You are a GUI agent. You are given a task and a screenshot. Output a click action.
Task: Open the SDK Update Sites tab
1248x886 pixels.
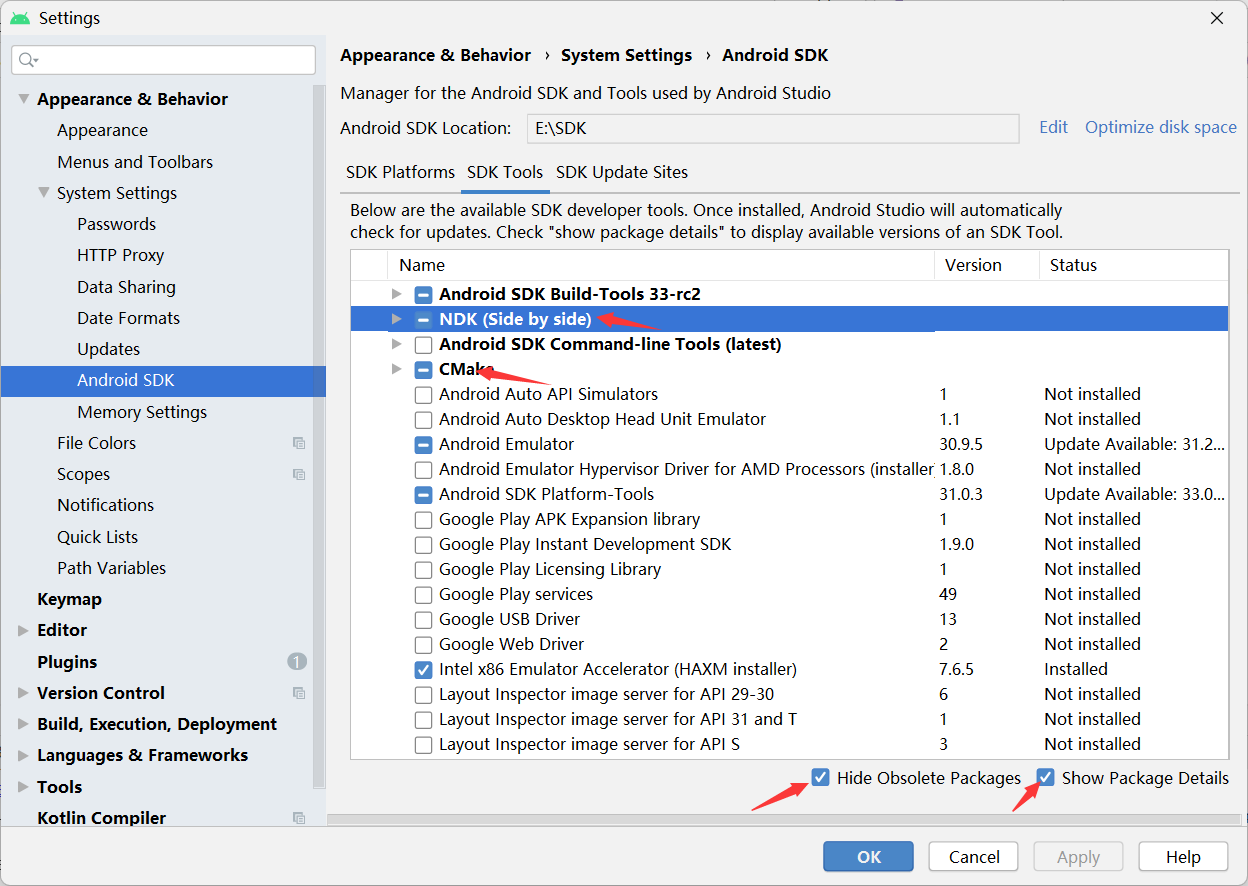pyautogui.click(x=622, y=172)
